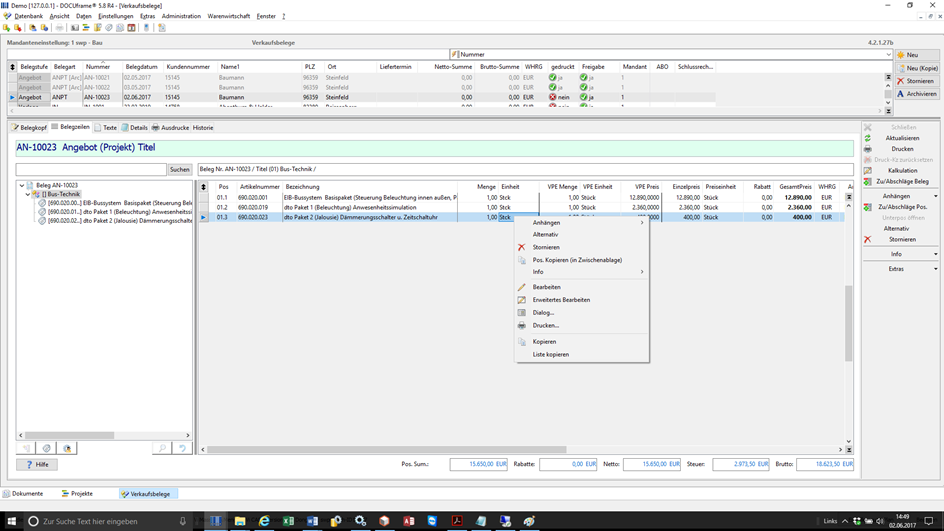Click the printer icon in the top toolbar
This screenshot has width=944, height=531.
[59, 28]
